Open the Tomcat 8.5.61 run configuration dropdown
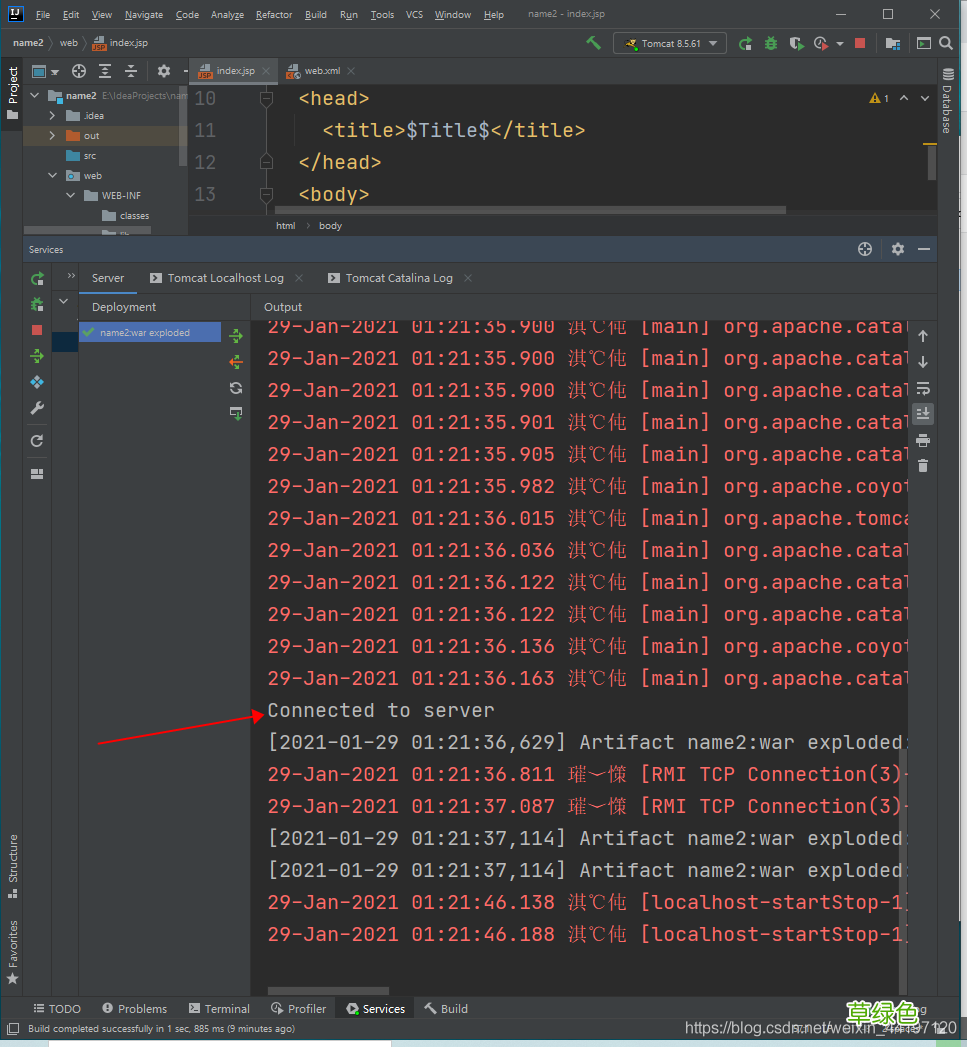The width and height of the screenshot is (967, 1047). tap(671, 44)
